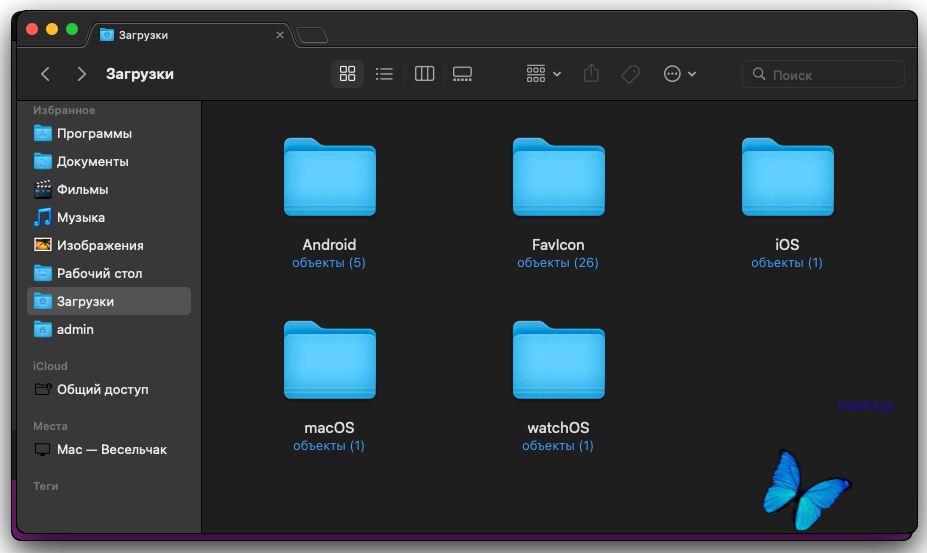Select the iOS folder icon
This screenshot has width=927, height=553.
787,177
